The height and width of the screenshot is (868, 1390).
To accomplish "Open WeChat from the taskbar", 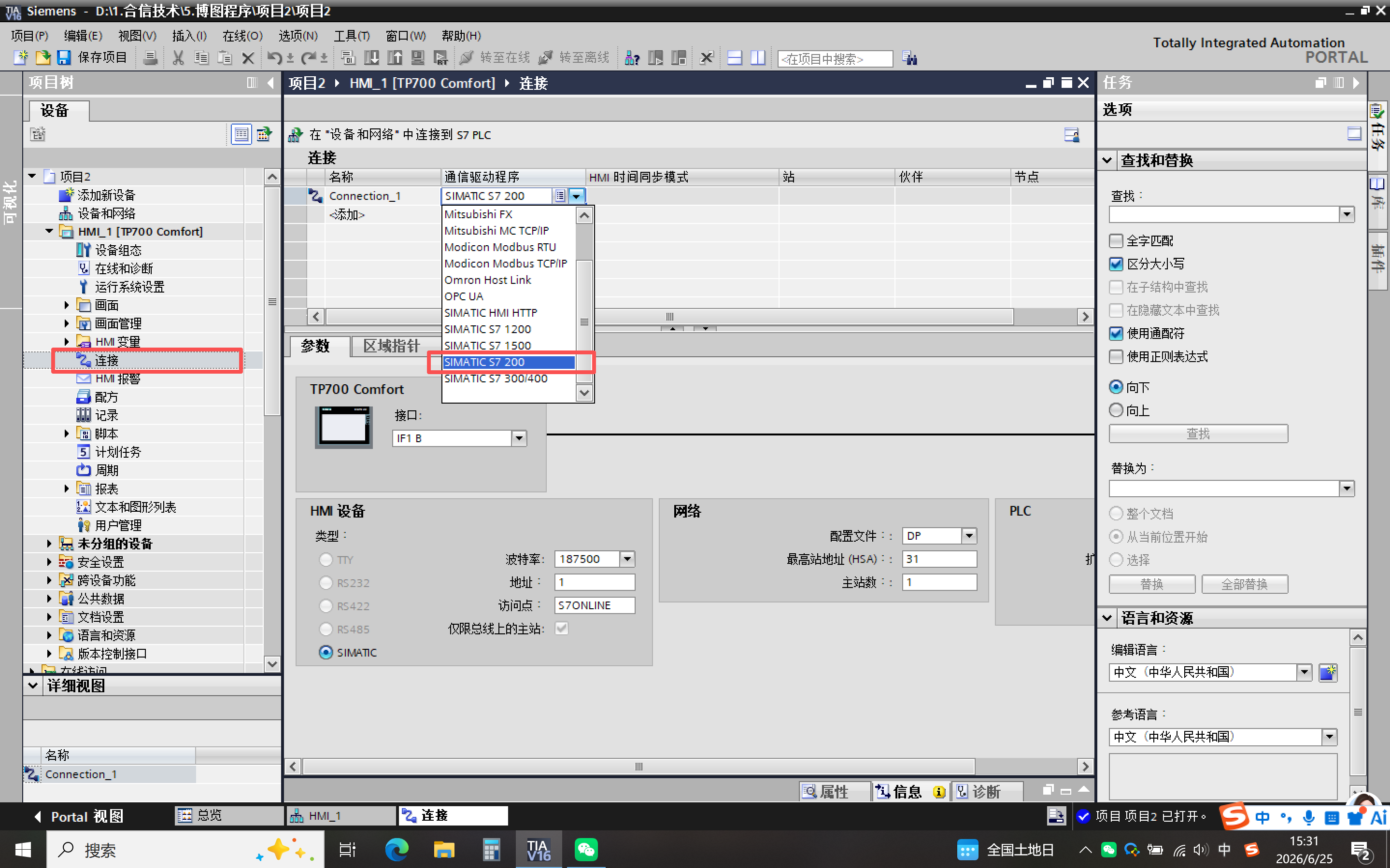I will click(586, 850).
